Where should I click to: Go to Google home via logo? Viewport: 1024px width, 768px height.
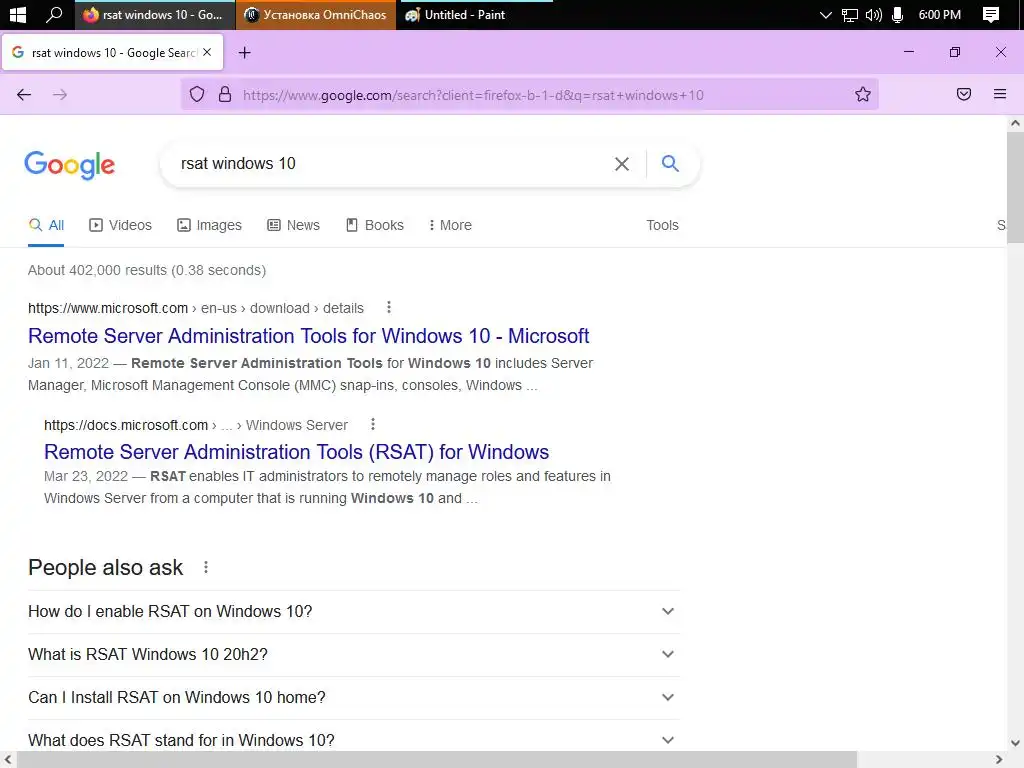[x=70, y=165]
